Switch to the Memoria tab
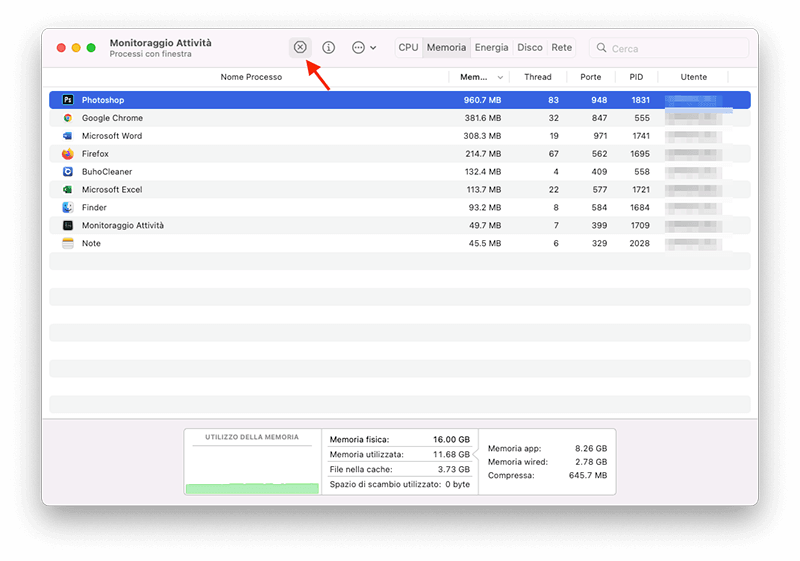This screenshot has width=800, height=561. coord(446,47)
